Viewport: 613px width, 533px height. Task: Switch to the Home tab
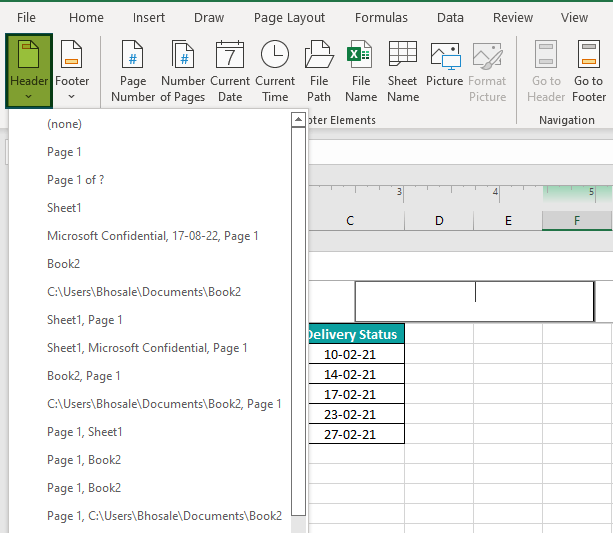pyautogui.click(x=86, y=18)
